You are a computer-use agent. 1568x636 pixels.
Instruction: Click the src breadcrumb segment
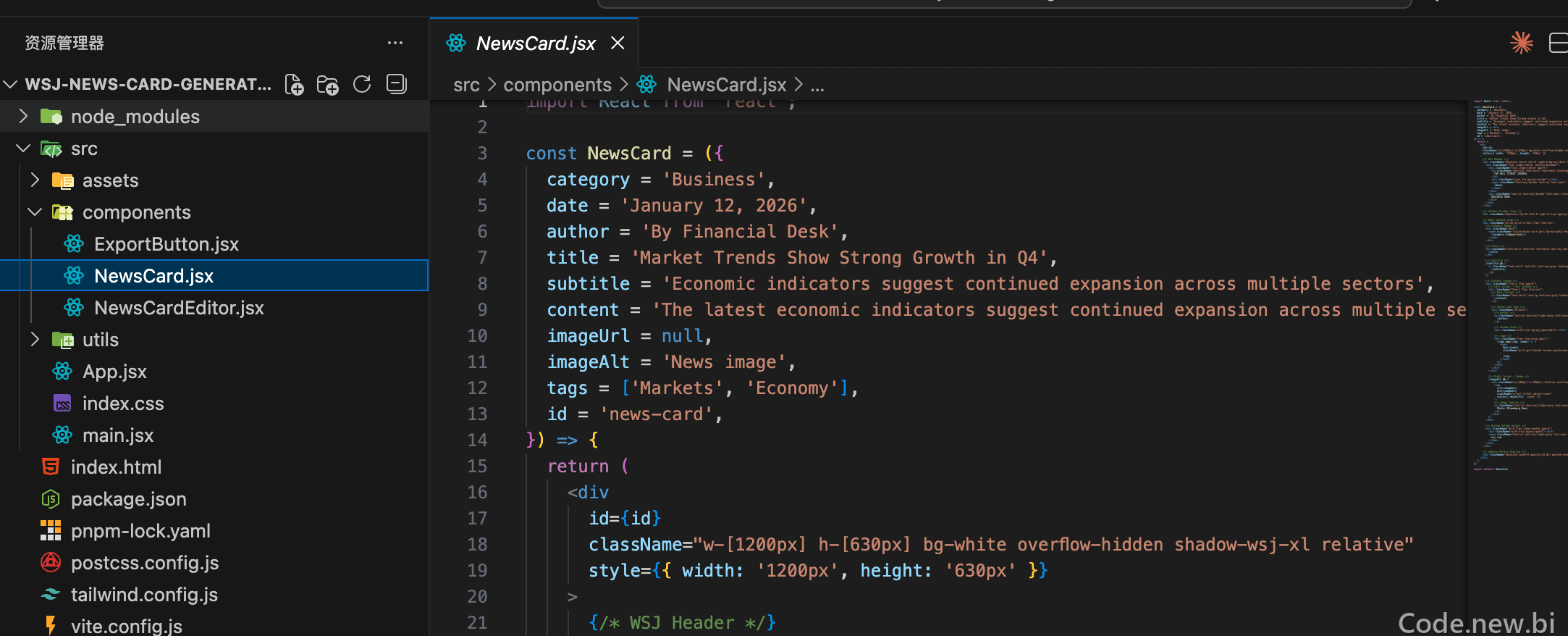coord(466,85)
